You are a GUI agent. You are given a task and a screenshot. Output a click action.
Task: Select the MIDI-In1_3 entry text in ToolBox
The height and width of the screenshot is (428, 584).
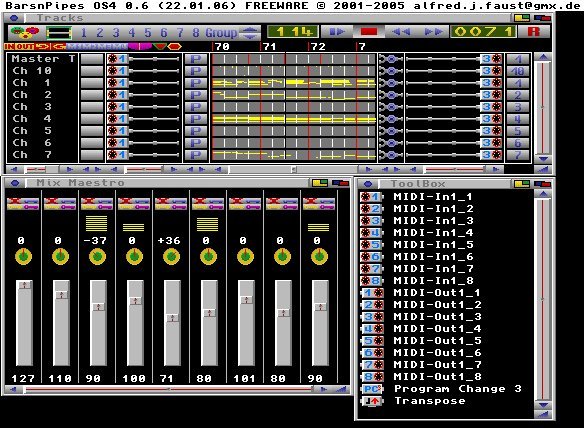pos(433,221)
